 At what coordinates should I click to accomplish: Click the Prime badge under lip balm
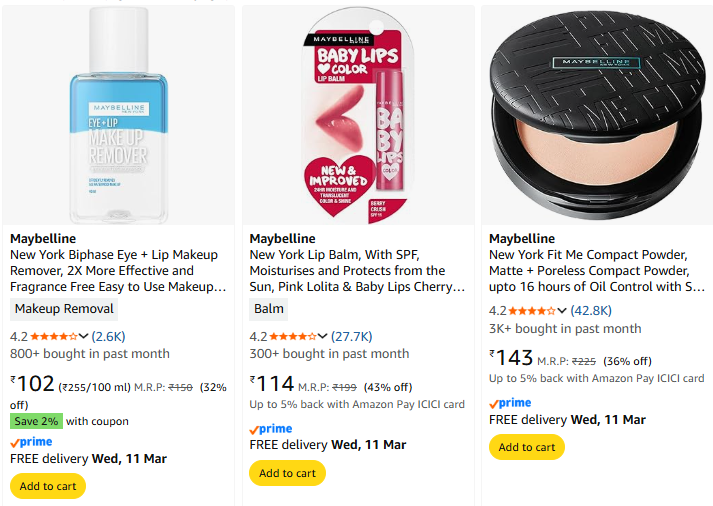click(x=270, y=428)
